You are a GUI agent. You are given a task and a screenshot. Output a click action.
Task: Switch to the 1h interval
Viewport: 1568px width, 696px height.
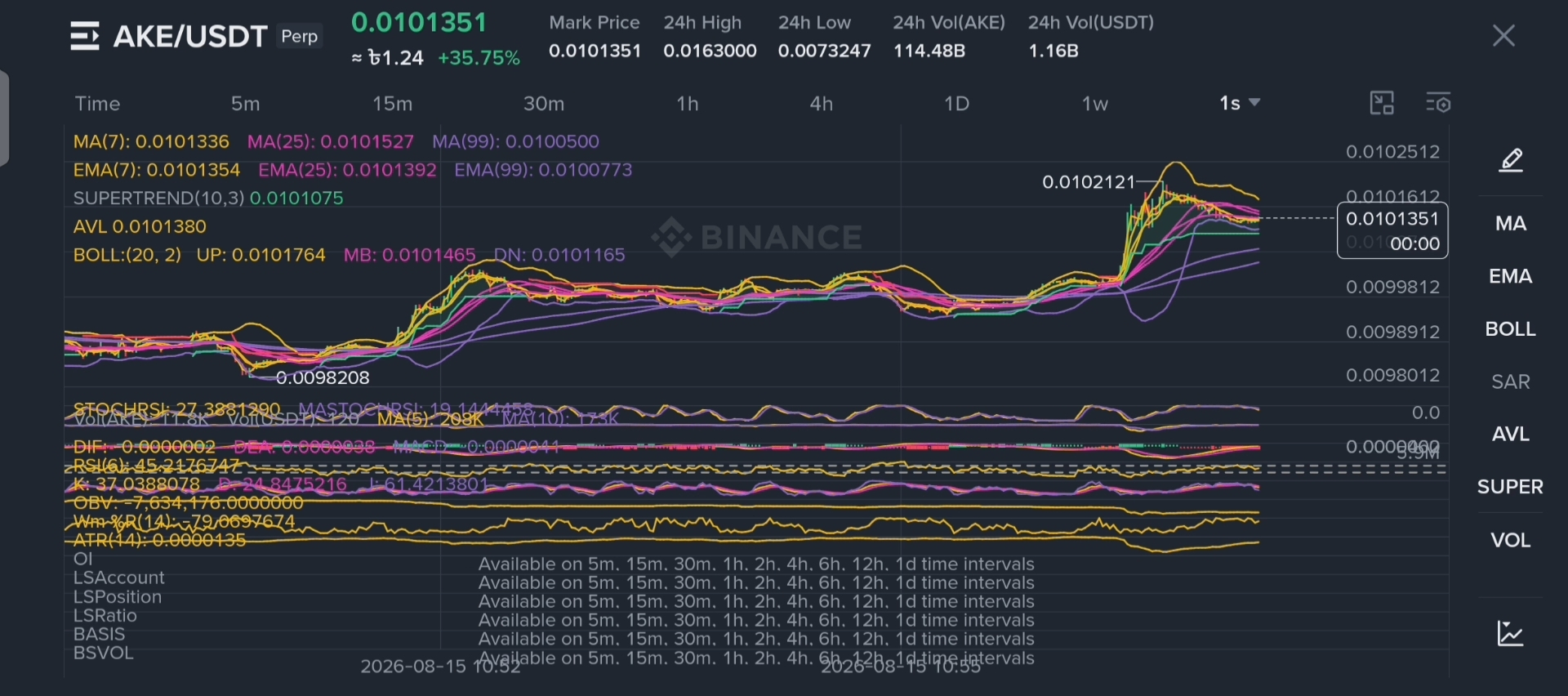[688, 104]
